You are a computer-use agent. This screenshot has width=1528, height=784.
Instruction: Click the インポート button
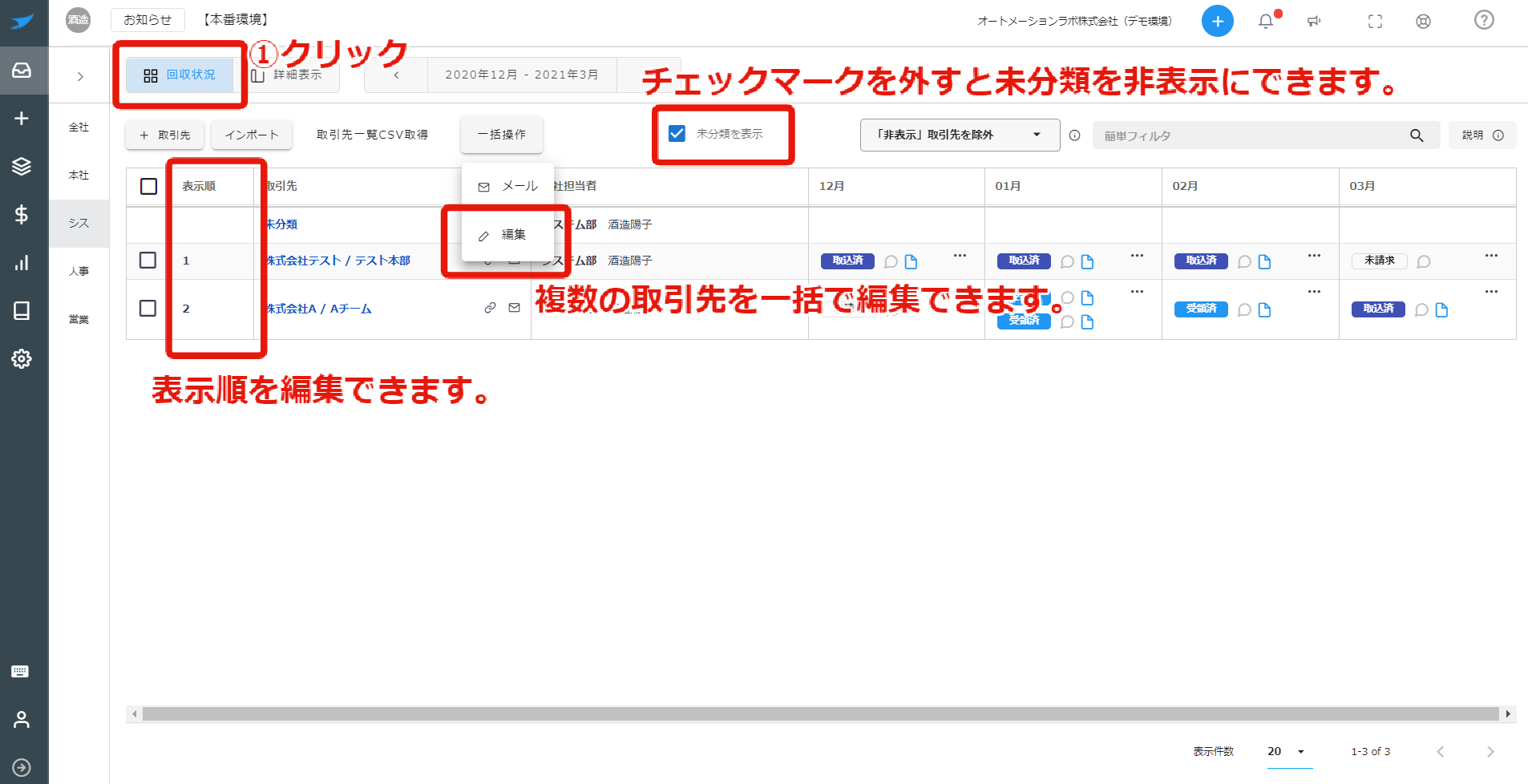pyautogui.click(x=252, y=135)
